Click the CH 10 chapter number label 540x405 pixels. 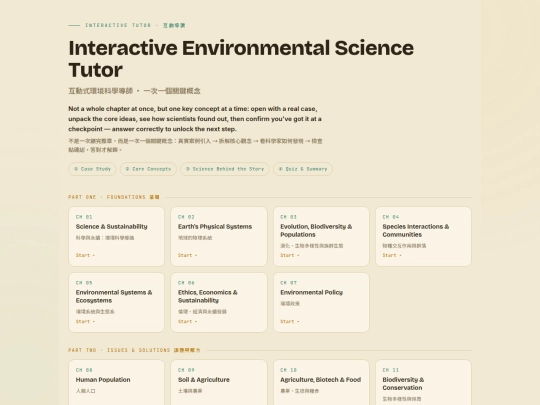[289, 370]
